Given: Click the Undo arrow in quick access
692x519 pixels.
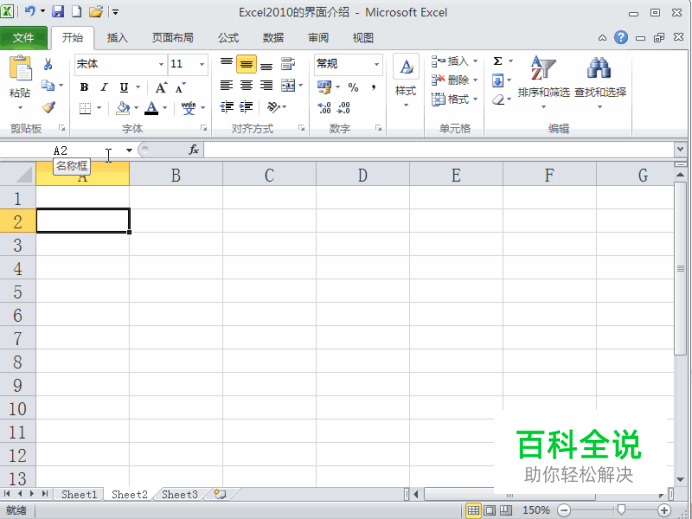Looking at the screenshot, I should 30,11.
